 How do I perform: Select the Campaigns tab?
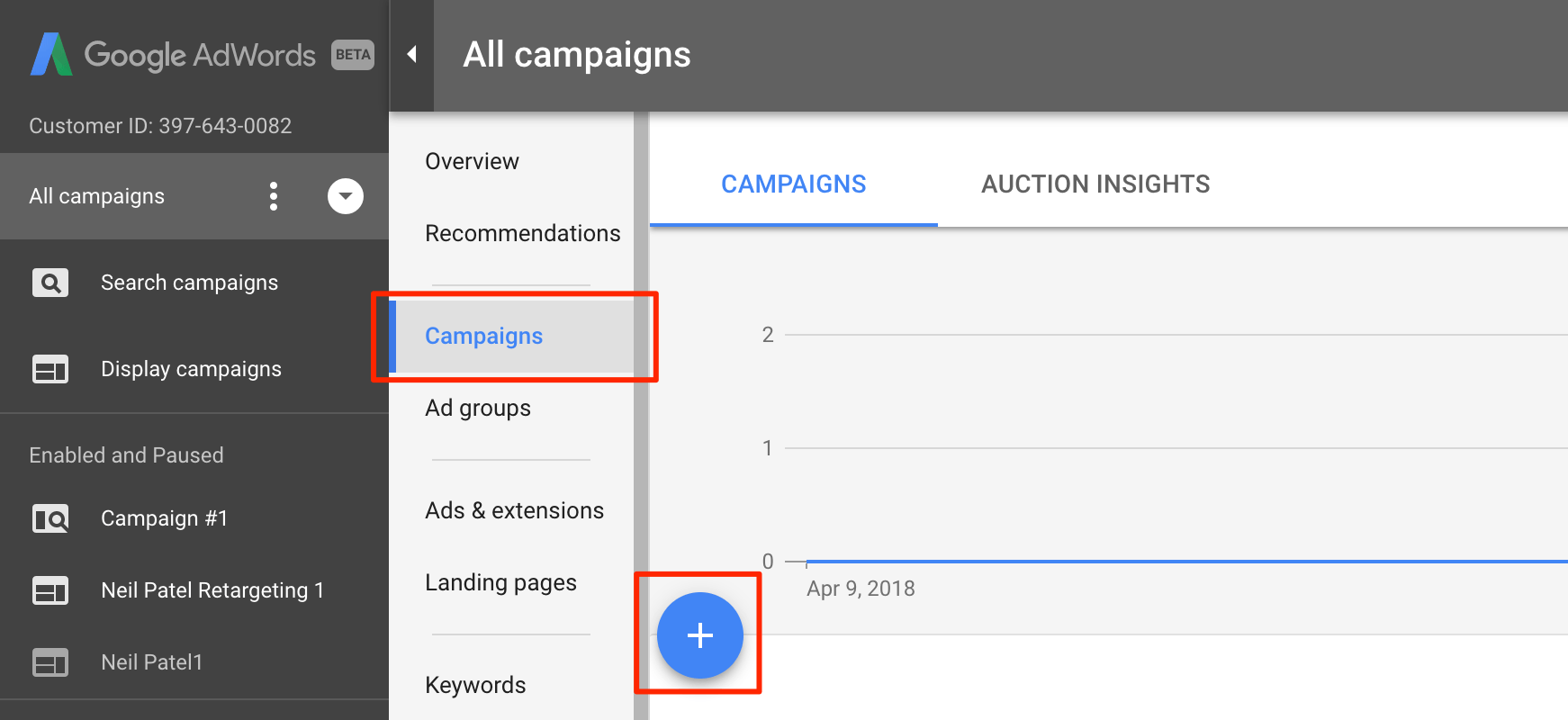pos(793,184)
